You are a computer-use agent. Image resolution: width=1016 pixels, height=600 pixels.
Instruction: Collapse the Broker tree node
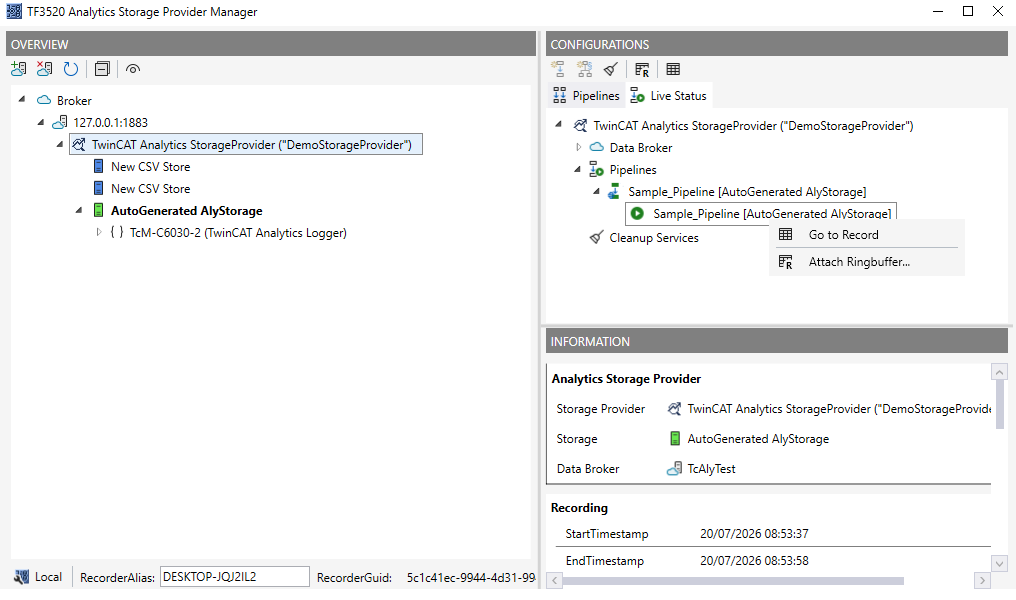[22, 100]
